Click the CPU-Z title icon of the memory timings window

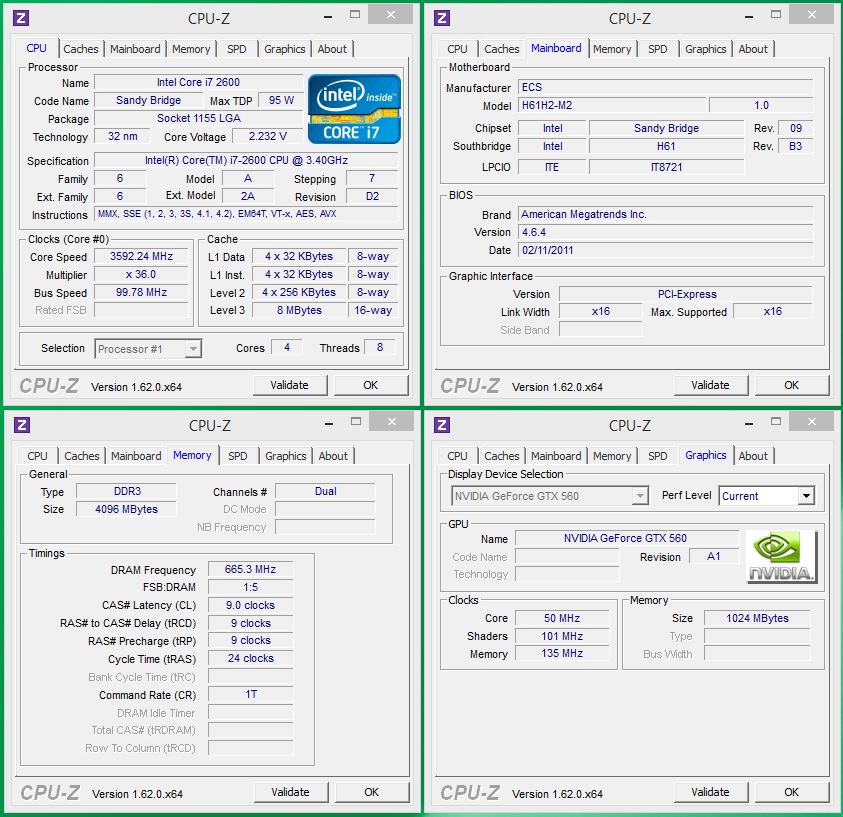pyautogui.click(x=22, y=425)
